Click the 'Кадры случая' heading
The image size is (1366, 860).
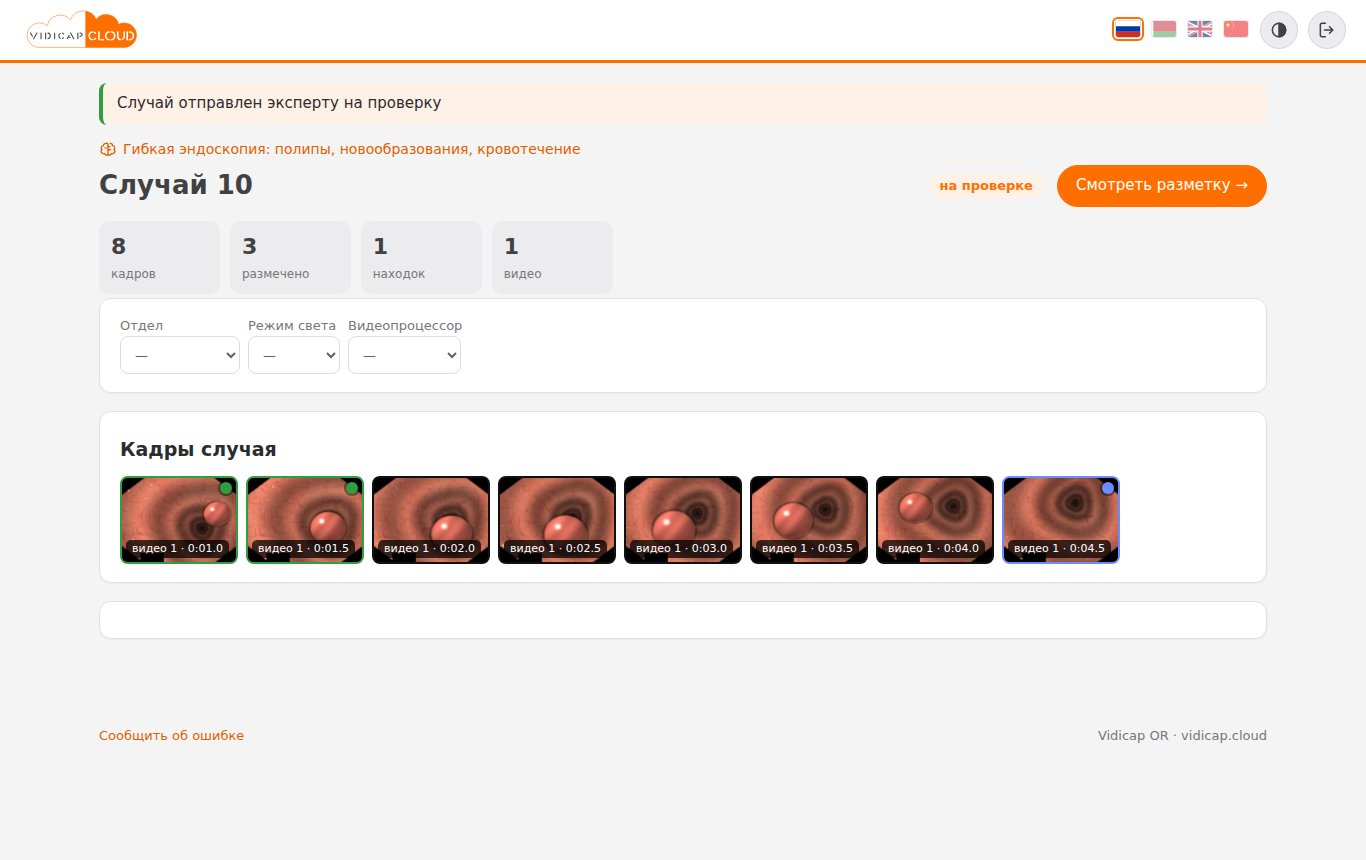(x=198, y=450)
